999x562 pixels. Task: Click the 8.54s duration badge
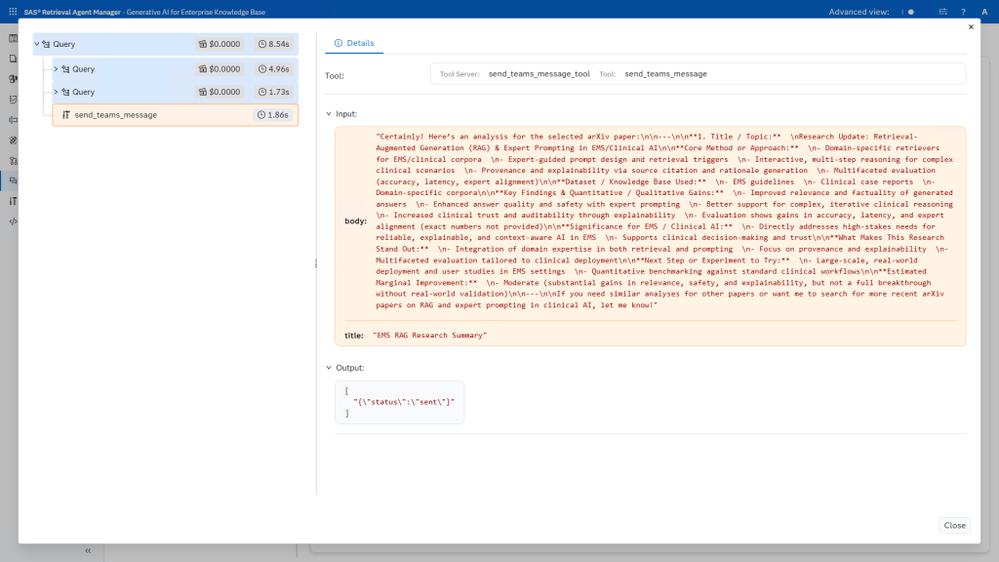(274, 44)
